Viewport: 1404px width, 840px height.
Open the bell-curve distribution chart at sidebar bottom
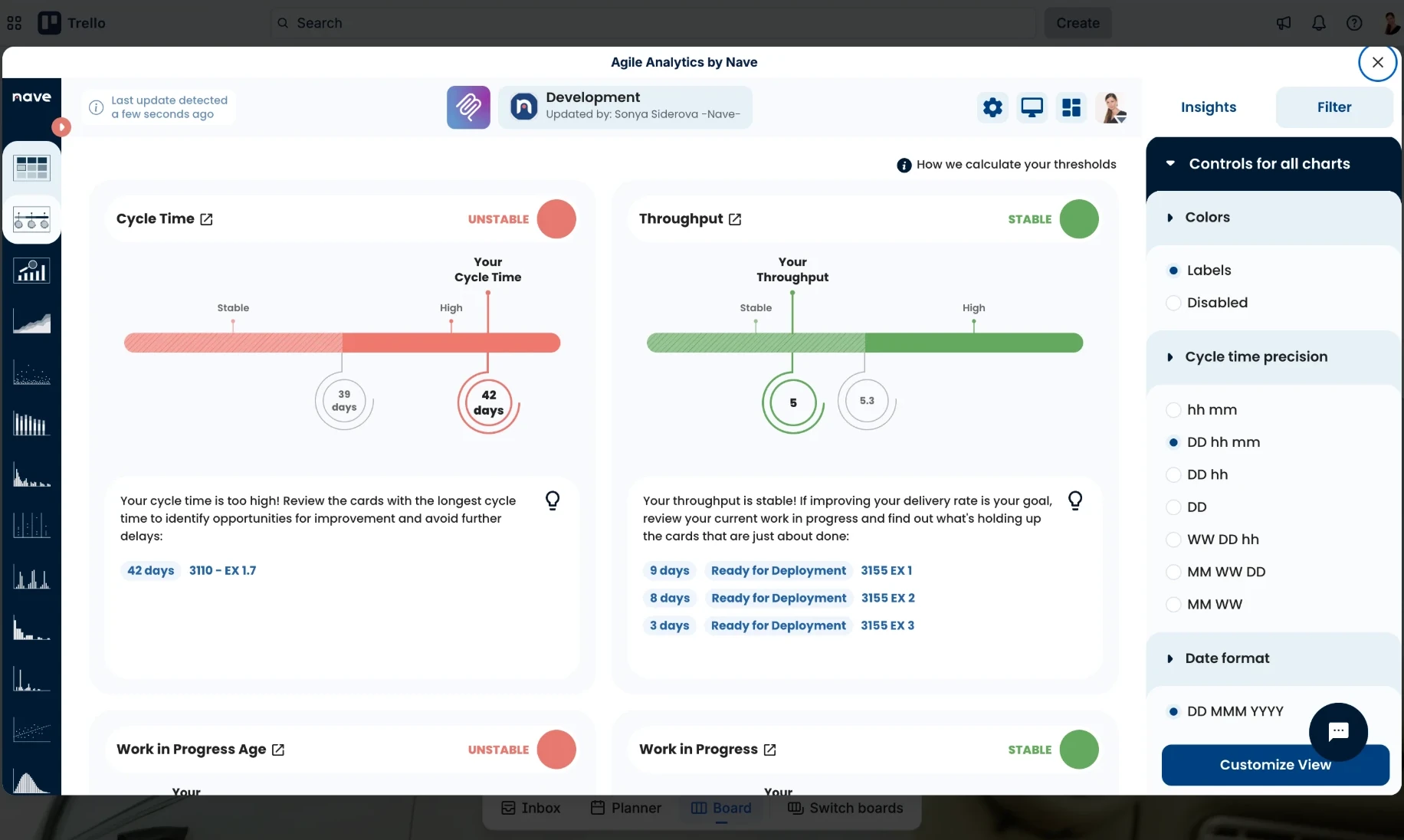click(x=31, y=781)
